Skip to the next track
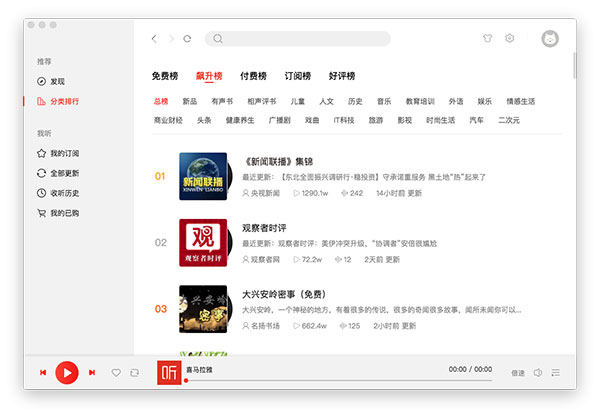 point(92,373)
